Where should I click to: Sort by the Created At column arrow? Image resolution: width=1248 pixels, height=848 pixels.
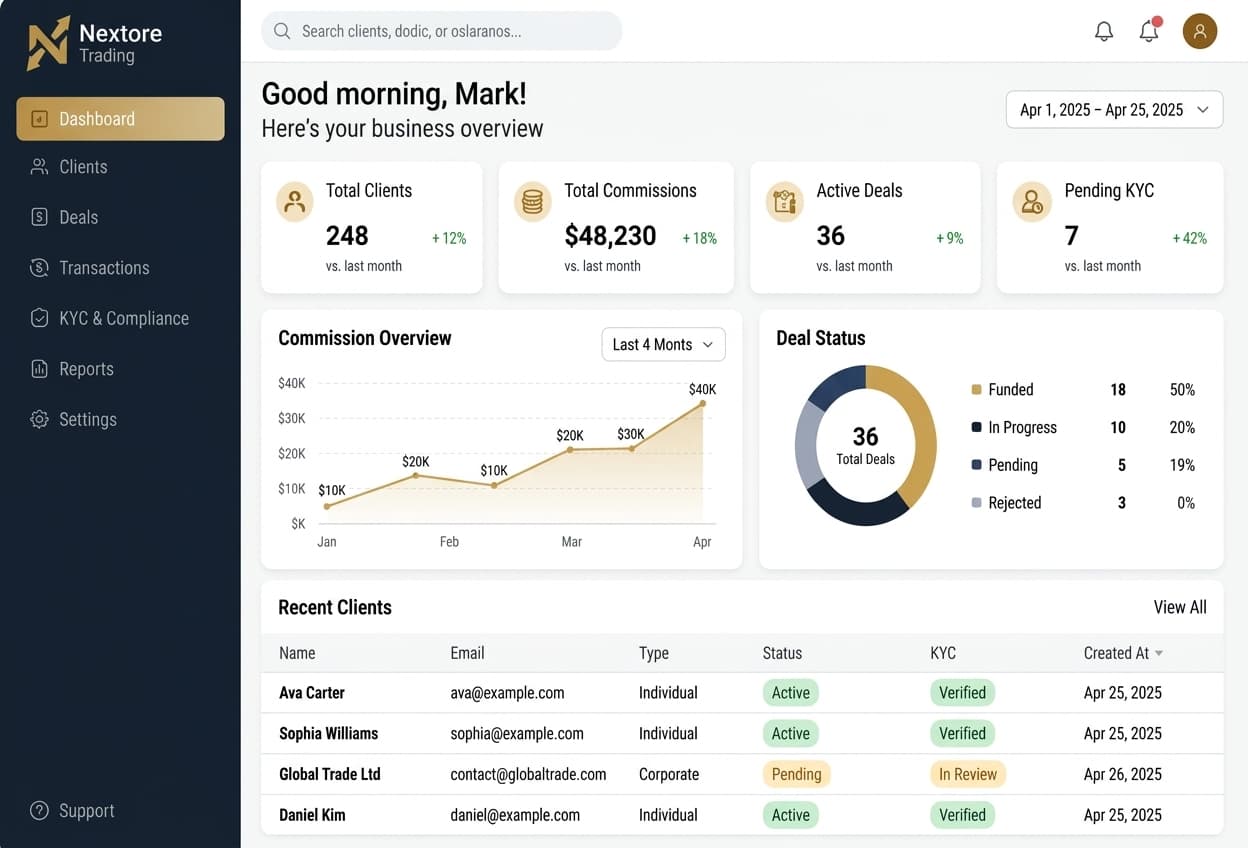(1159, 654)
